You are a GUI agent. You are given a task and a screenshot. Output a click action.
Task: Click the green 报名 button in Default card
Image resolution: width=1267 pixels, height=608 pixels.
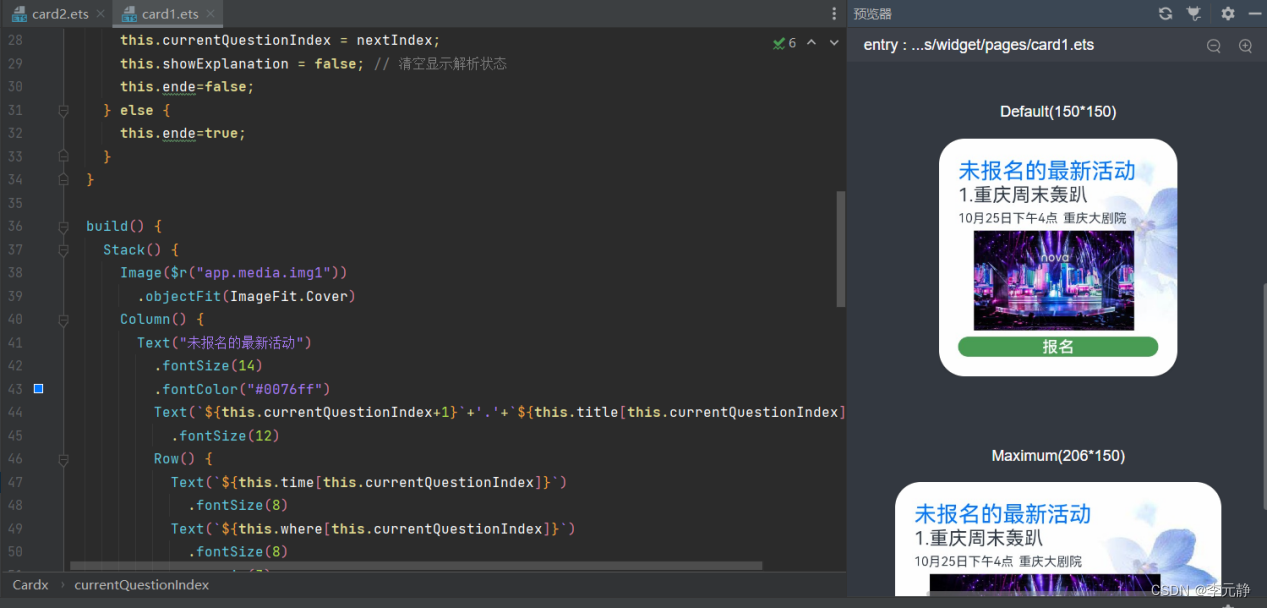(x=1058, y=347)
